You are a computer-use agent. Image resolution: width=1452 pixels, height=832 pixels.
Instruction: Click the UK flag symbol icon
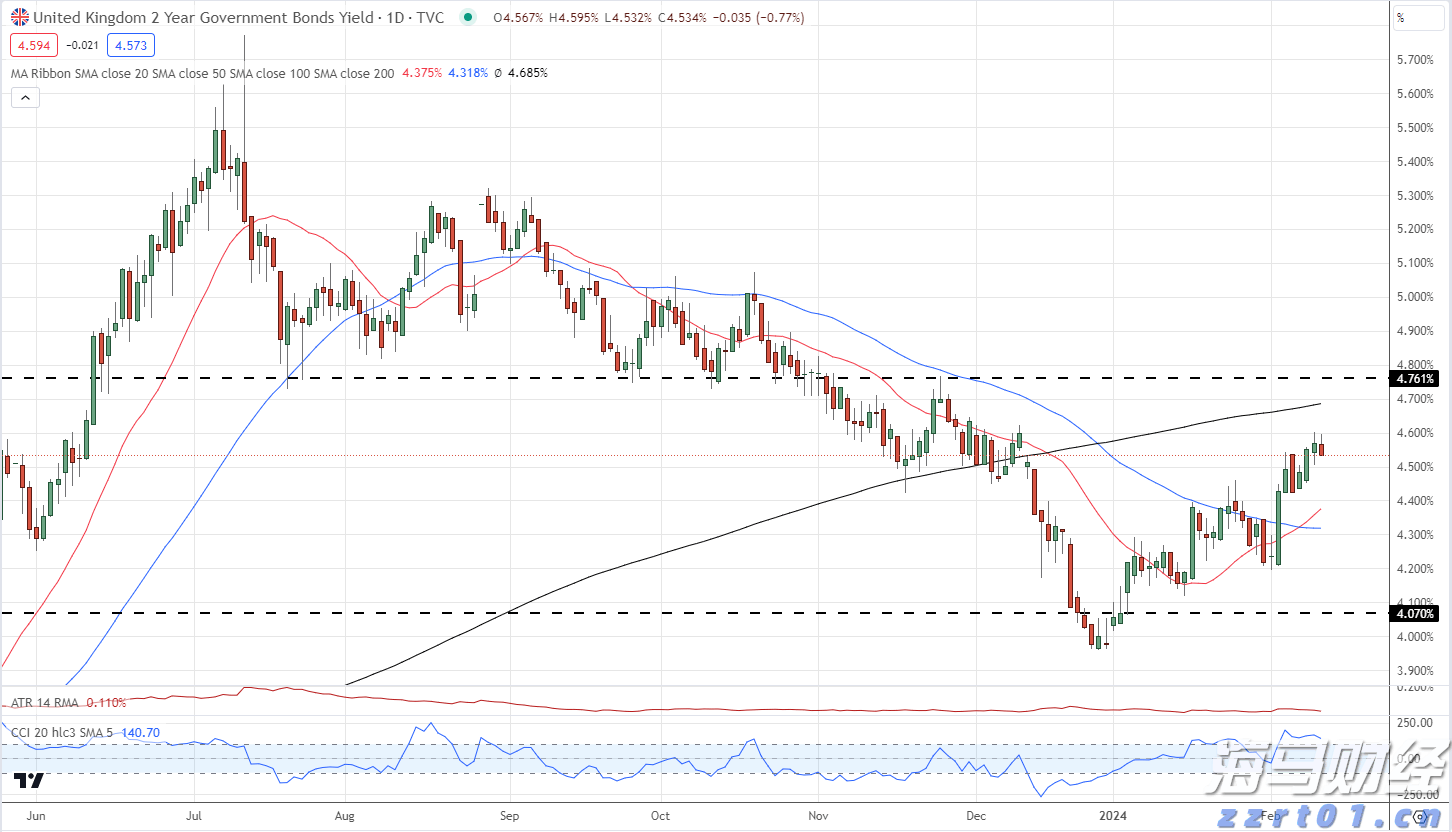tap(19, 17)
